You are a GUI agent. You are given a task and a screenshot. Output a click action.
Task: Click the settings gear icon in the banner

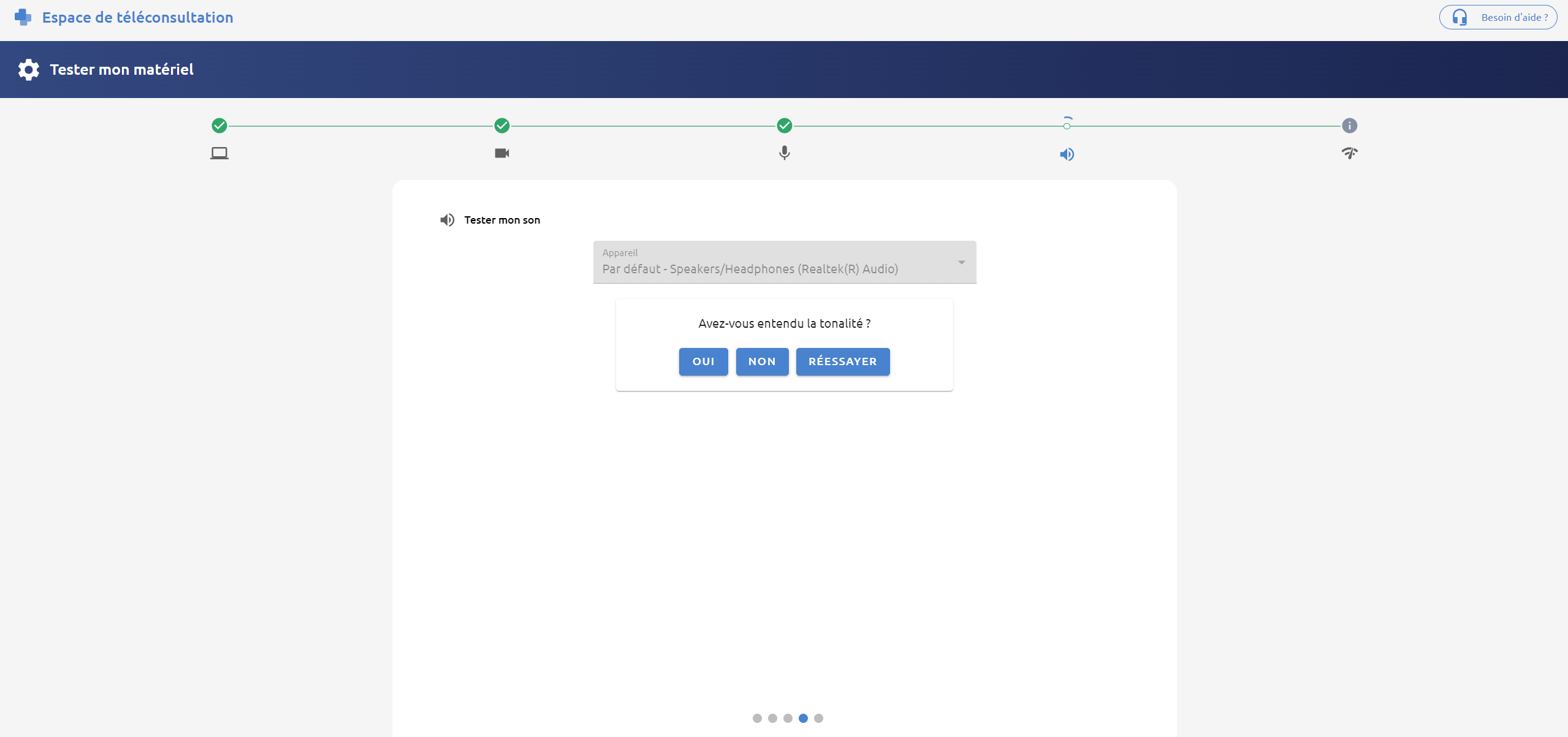point(28,70)
